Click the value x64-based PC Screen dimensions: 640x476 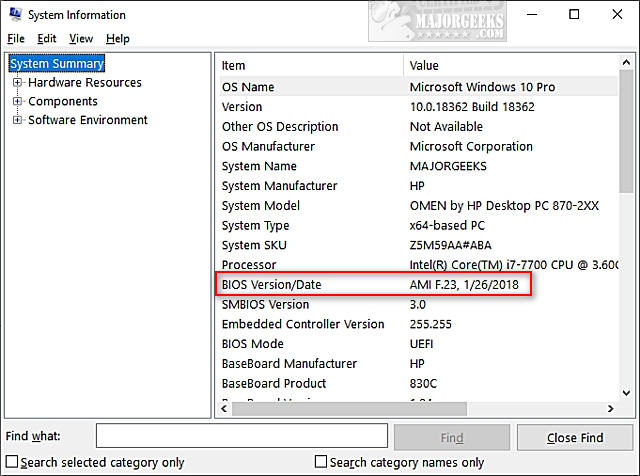pos(447,225)
